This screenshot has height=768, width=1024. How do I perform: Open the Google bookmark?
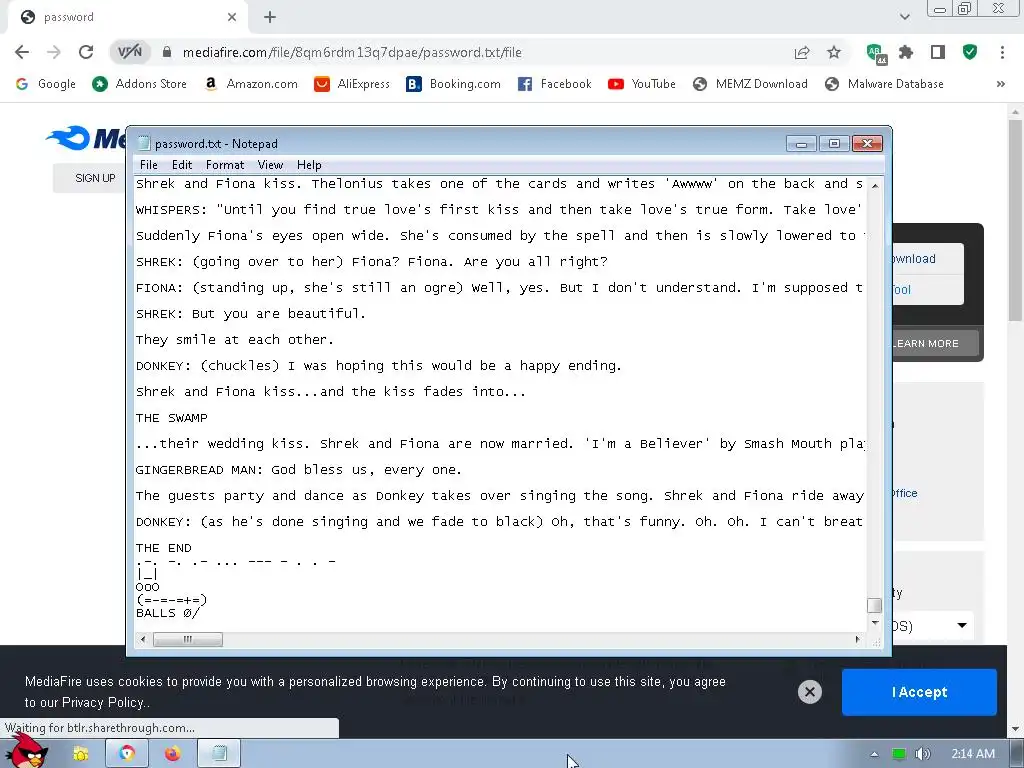(46, 84)
